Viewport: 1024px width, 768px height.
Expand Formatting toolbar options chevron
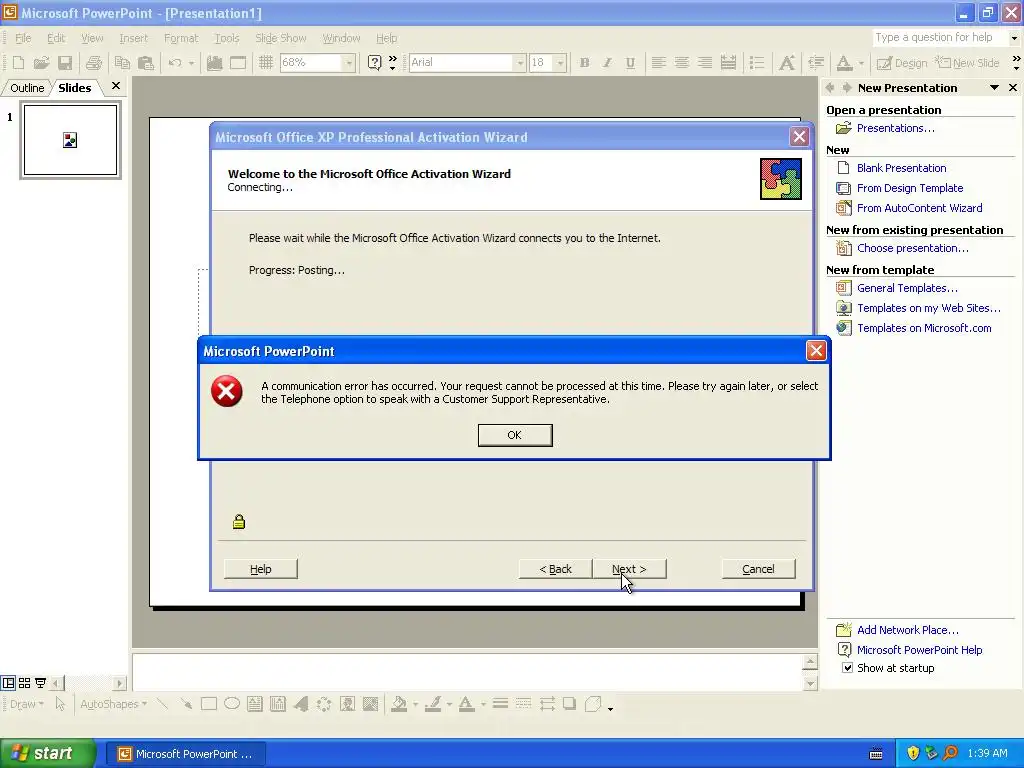pos(1016,63)
